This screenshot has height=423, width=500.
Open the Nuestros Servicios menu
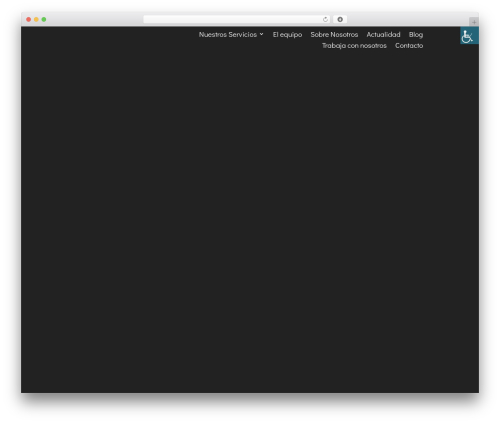click(228, 34)
